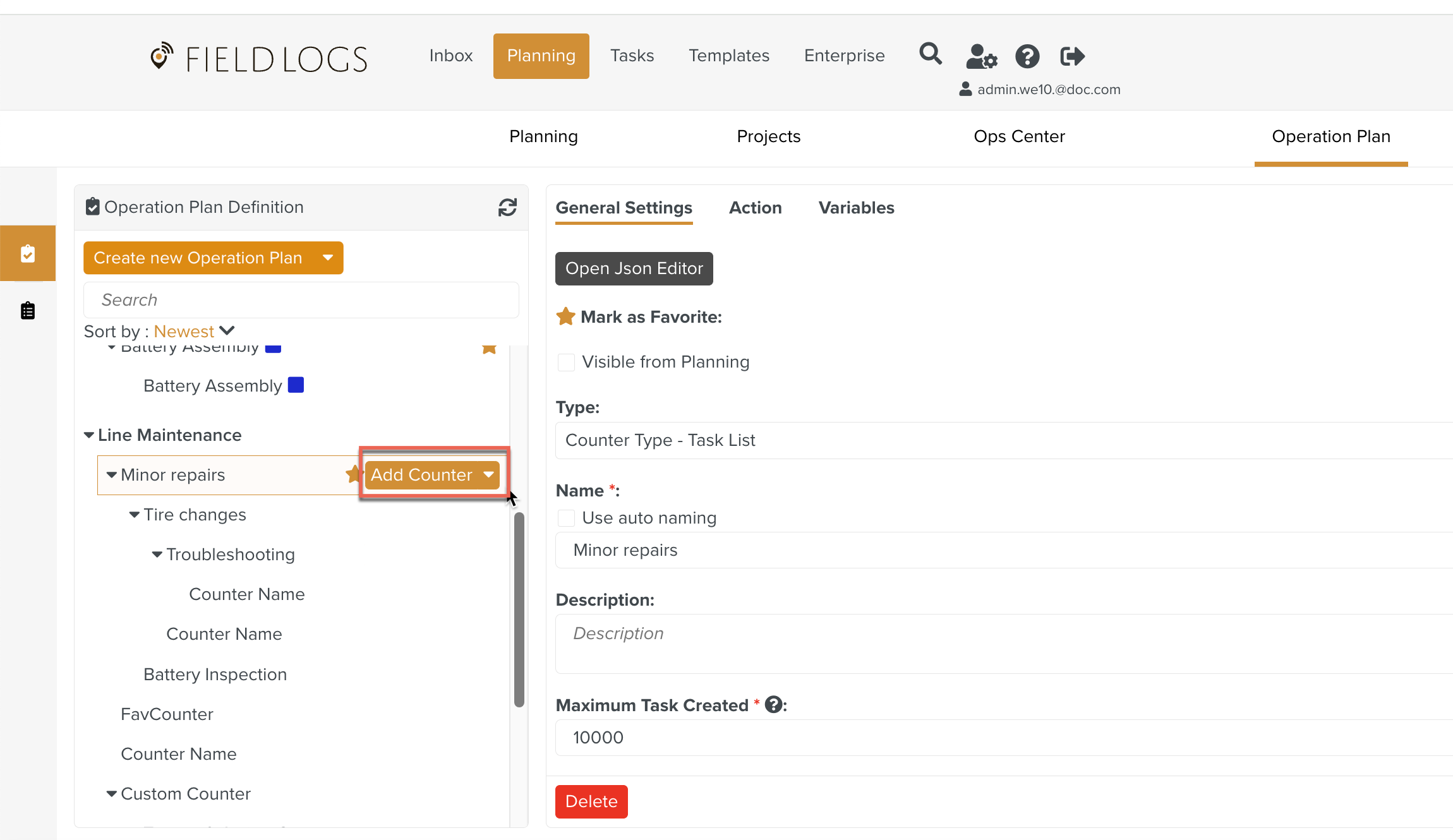Check the Use auto naming box
This screenshot has height=840, width=1453.
566,518
